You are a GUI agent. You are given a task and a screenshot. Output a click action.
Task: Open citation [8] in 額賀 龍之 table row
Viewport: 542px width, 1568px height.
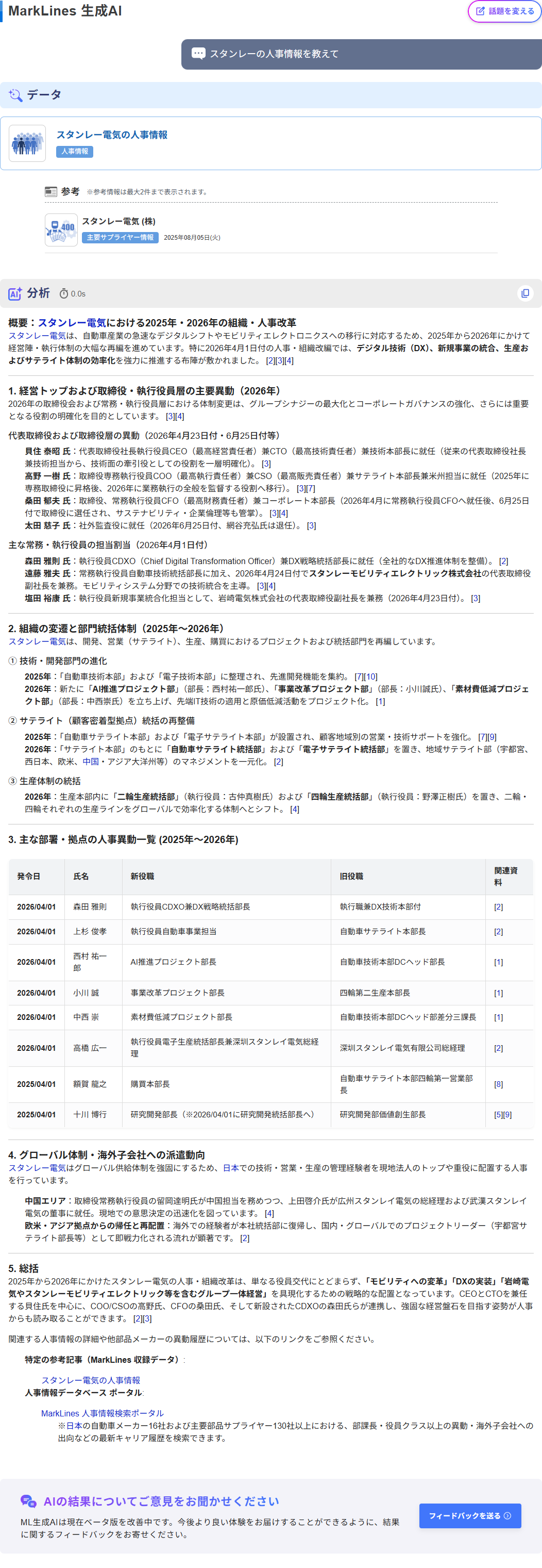pyautogui.click(x=498, y=1084)
